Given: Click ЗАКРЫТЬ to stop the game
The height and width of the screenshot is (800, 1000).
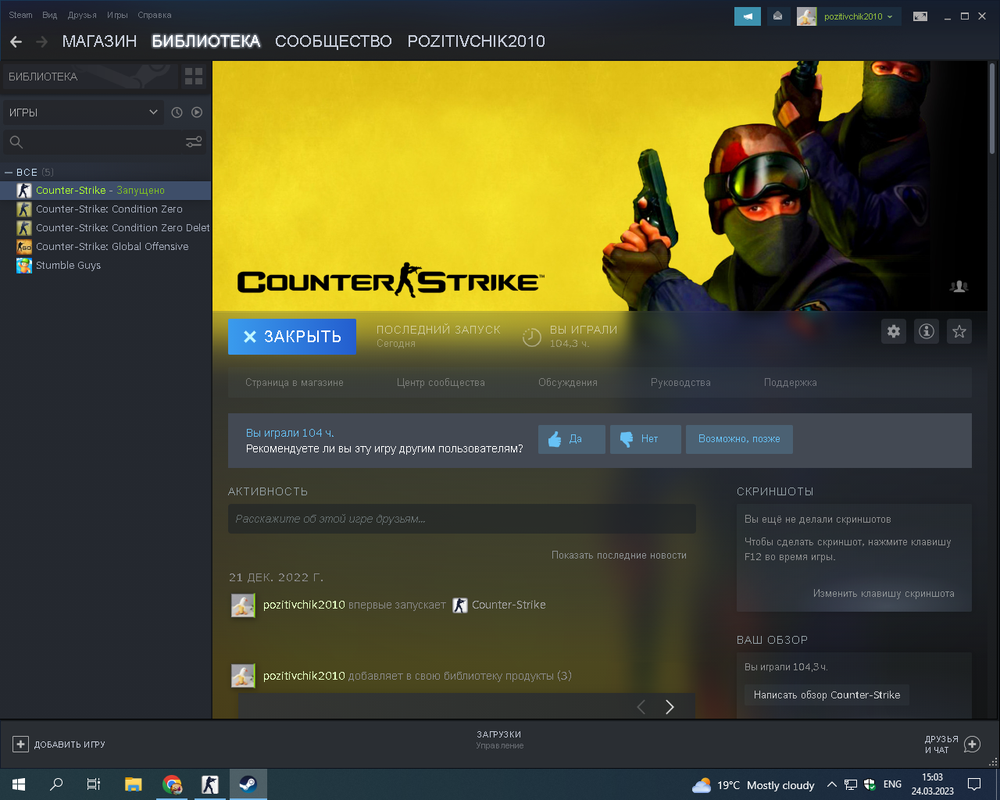Looking at the screenshot, I should coord(292,336).
